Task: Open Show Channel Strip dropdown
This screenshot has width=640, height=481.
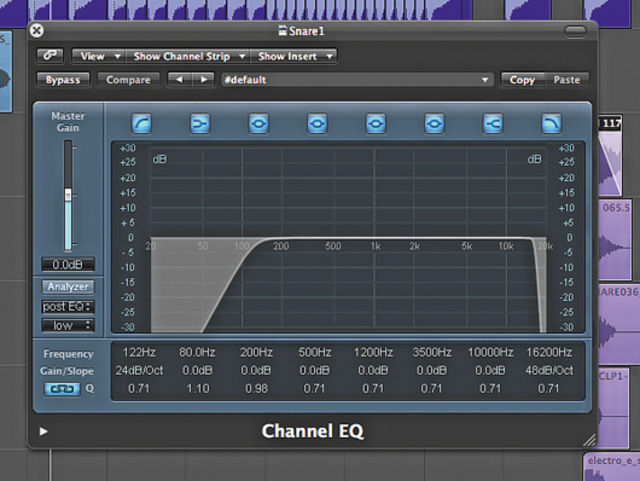Action: 188,56
